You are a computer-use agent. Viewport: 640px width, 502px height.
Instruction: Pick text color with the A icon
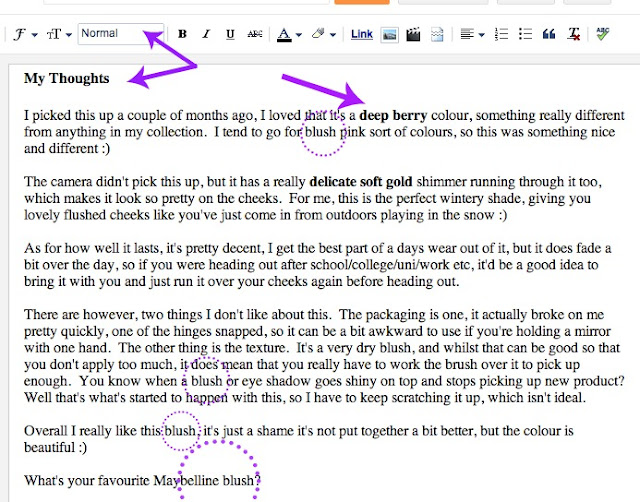[x=284, y=35]
